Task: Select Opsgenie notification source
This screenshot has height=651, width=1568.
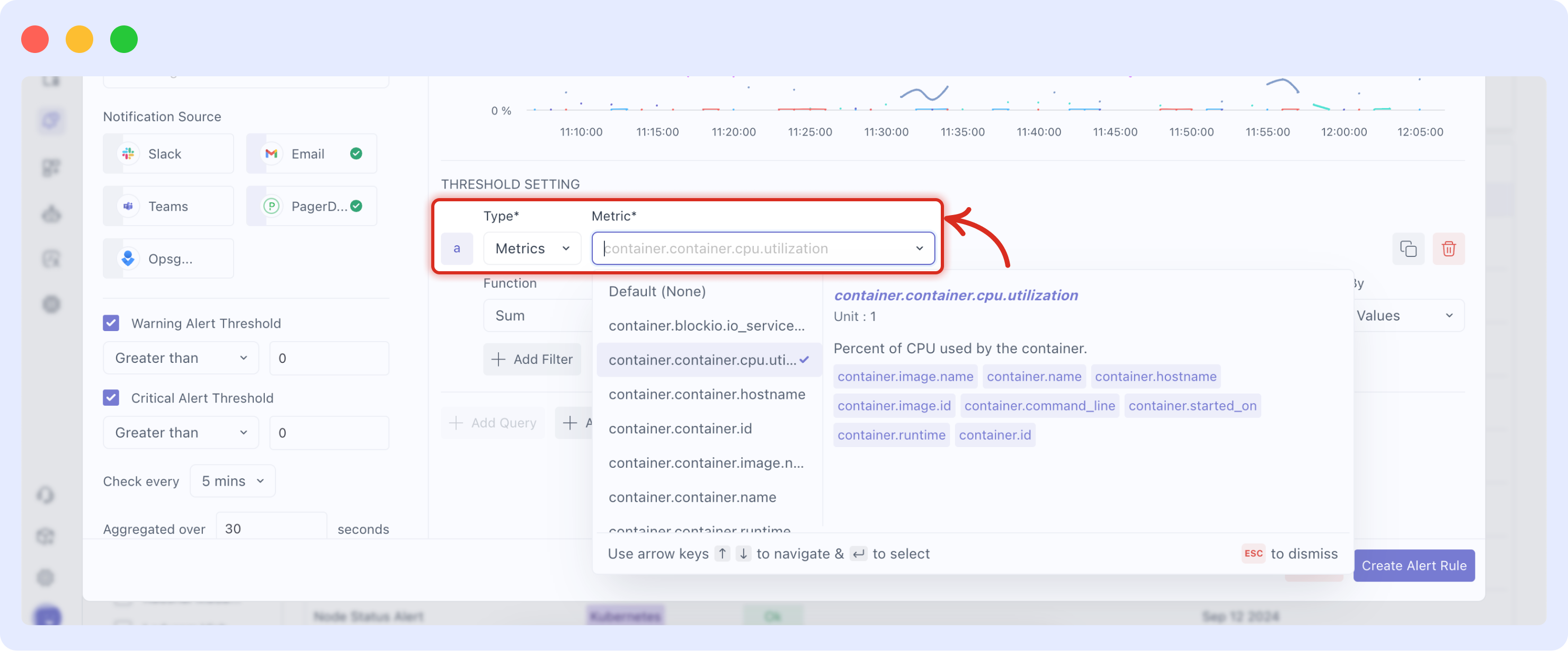Action: pyautogui.click(x=168, y=258)
